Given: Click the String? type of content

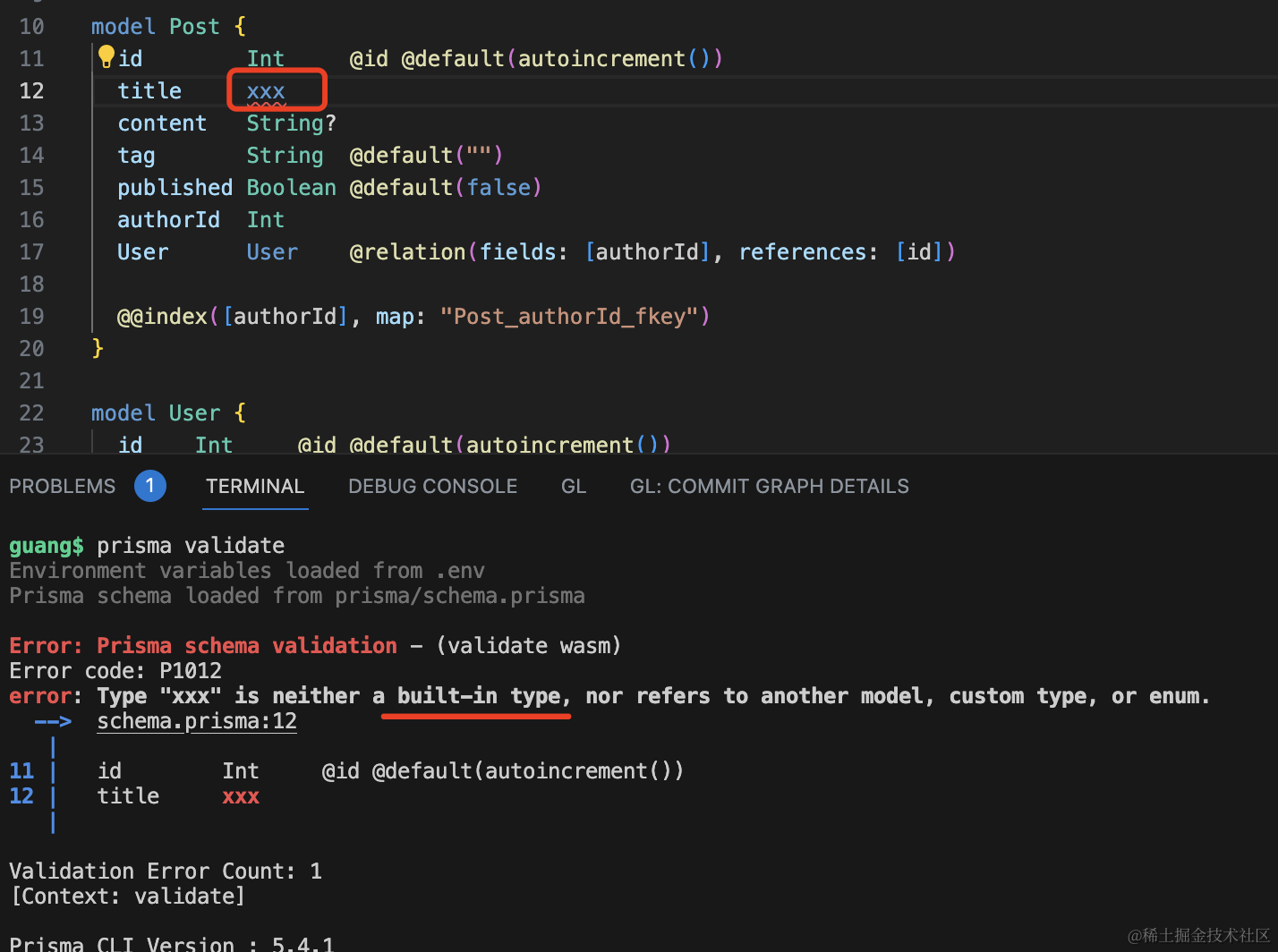Looking at the screenshot, I should pos(292,123).
